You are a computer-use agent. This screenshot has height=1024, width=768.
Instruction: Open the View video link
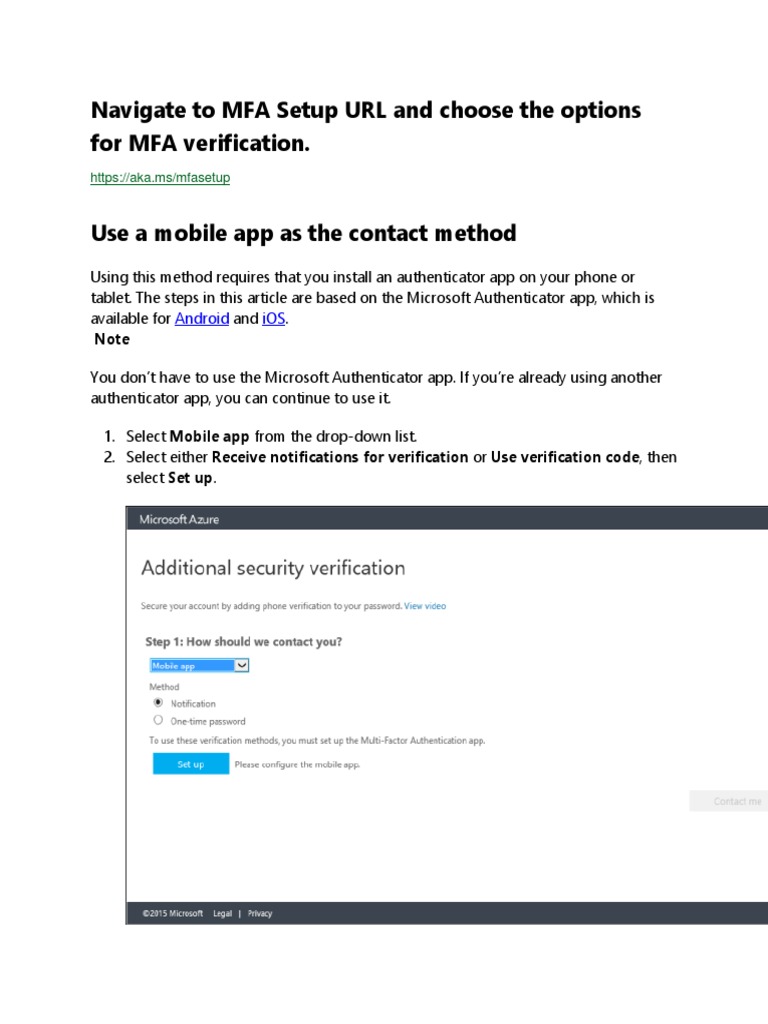pos(425,606)
